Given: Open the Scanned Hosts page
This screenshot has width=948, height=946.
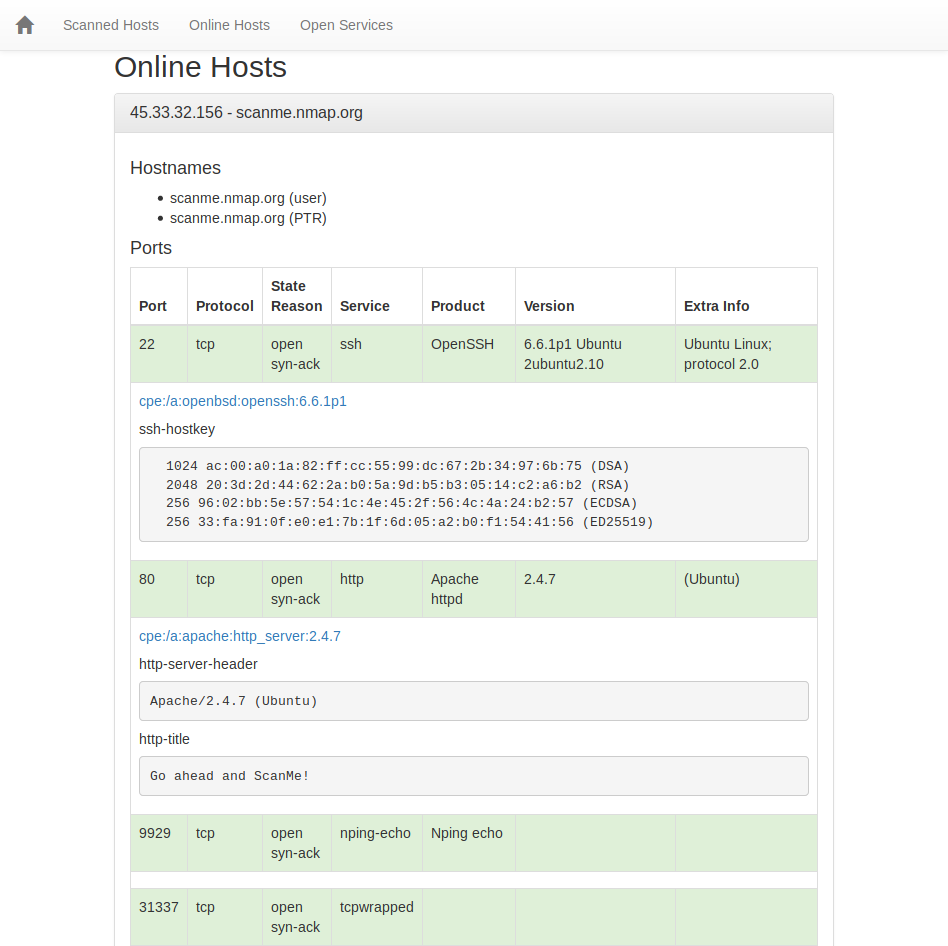Looking at the screenshot, I should click(x=110, y=25).
